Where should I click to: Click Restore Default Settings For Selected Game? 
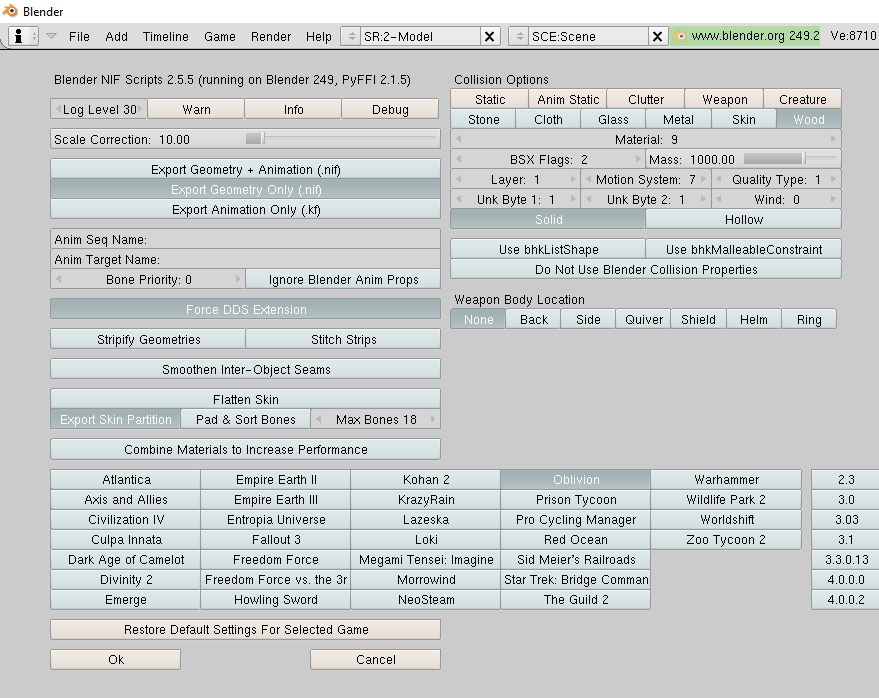[246, 630]
